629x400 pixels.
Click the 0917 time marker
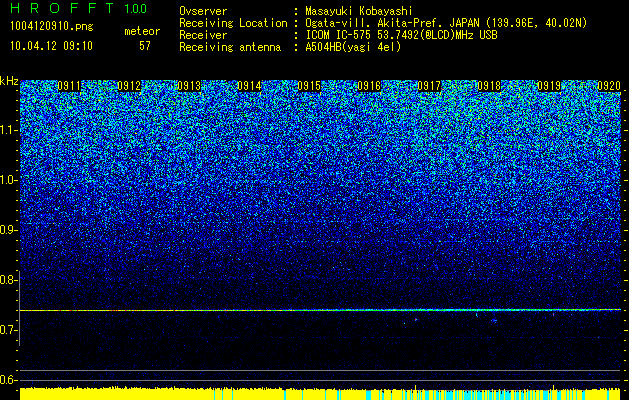pyautogui.click(x=429, y=86)
